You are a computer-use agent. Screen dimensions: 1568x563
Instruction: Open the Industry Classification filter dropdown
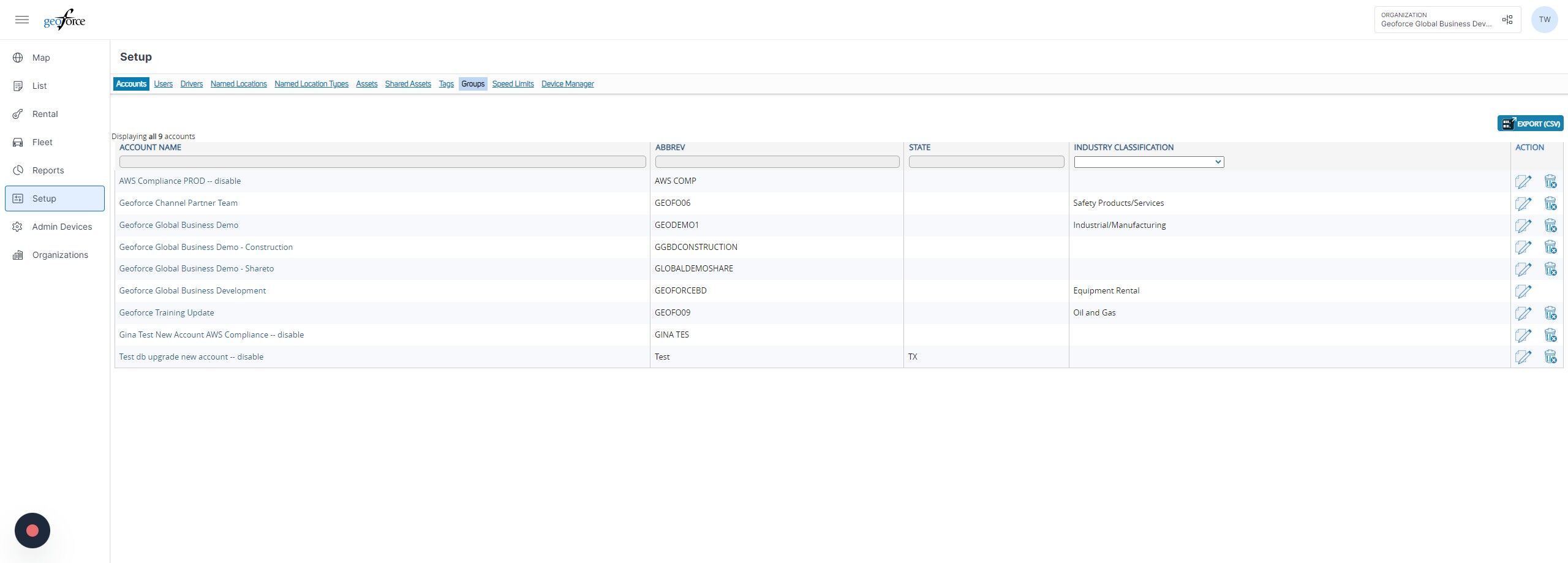(1148, 162)
